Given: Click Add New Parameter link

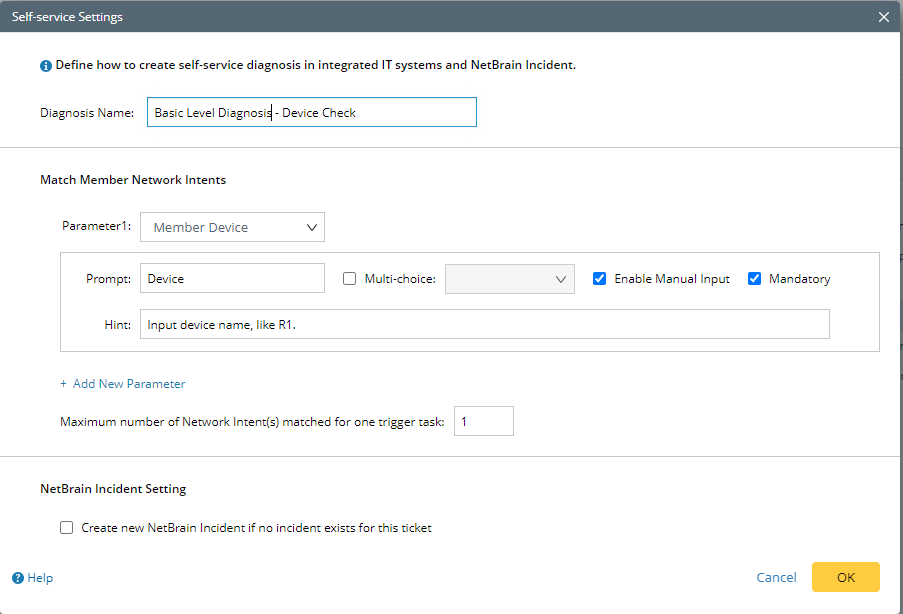Looking at the screenshot, I should coord(123,384).
